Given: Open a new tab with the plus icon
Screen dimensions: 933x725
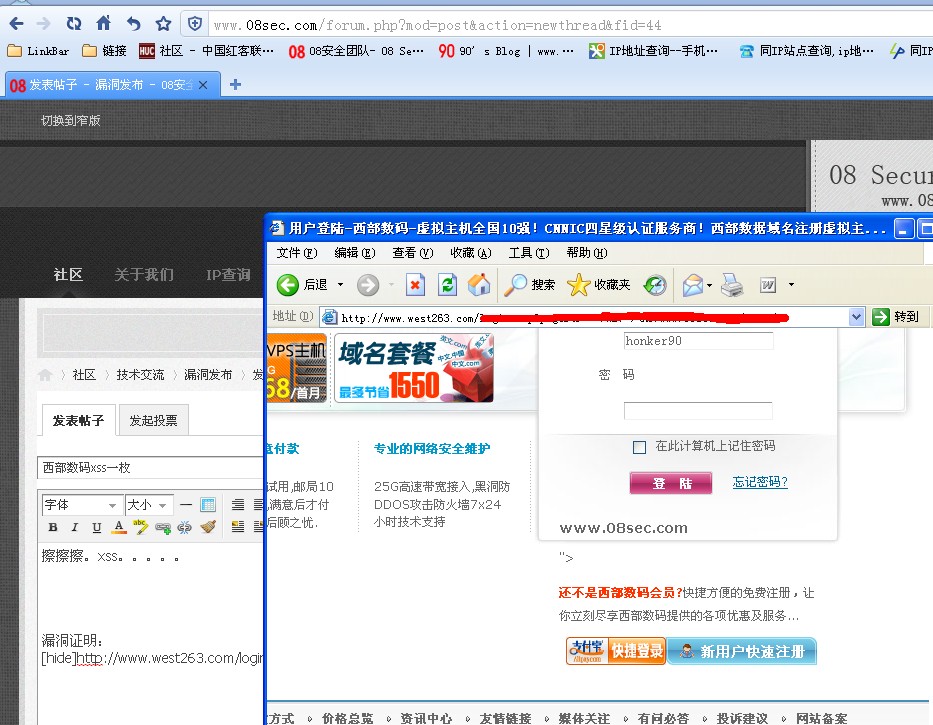Looking at the screenshot, I should click(x=235, y=85).
